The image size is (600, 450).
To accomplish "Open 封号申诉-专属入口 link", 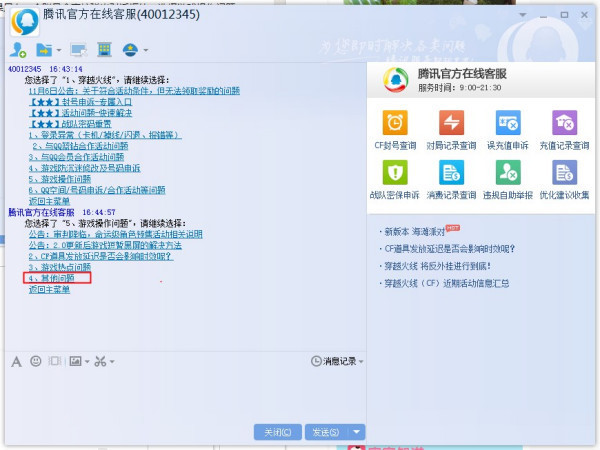I will 80,102.
